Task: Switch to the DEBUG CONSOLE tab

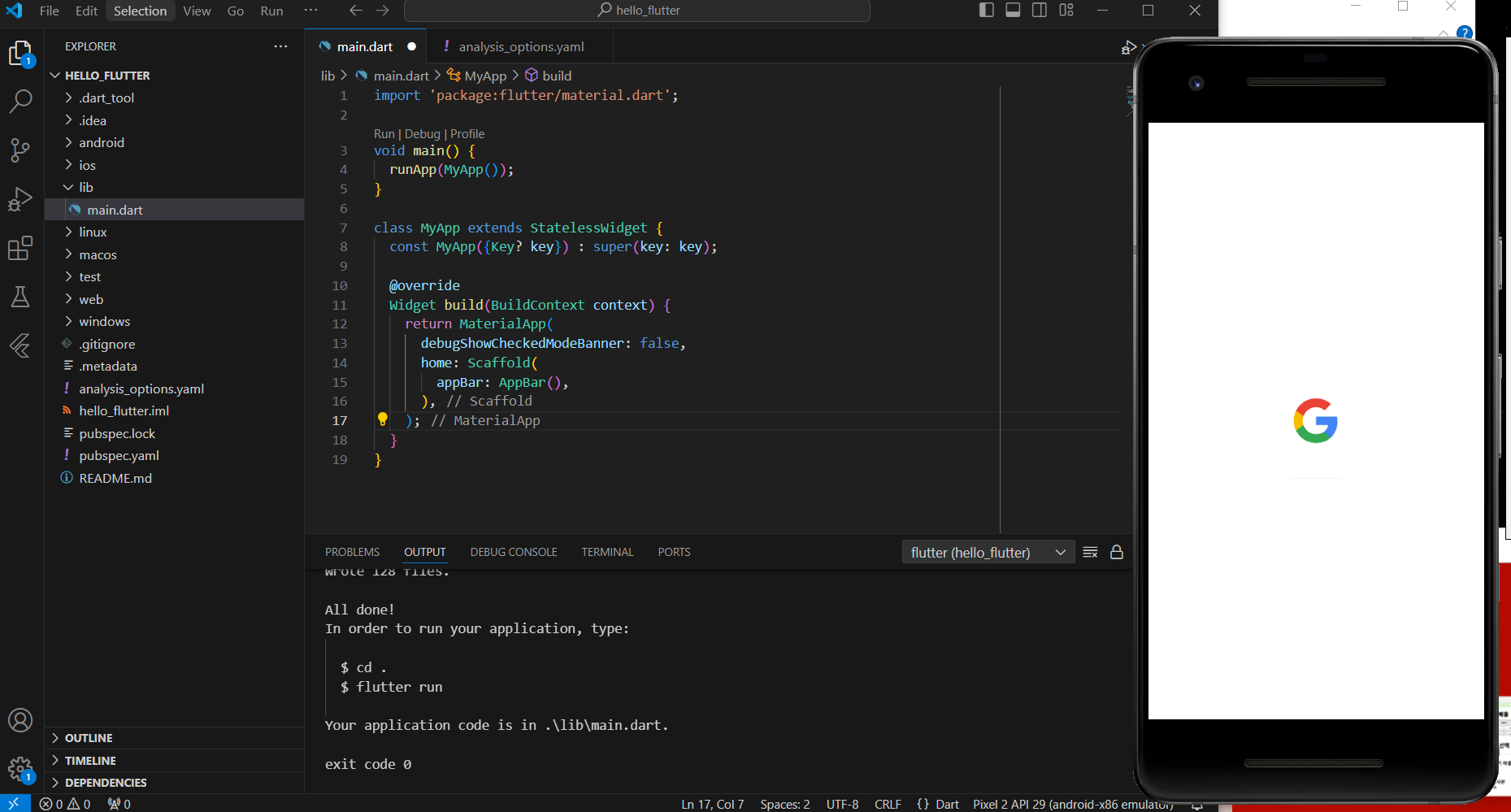Action: pyautogui.click(x=514, y=552)
